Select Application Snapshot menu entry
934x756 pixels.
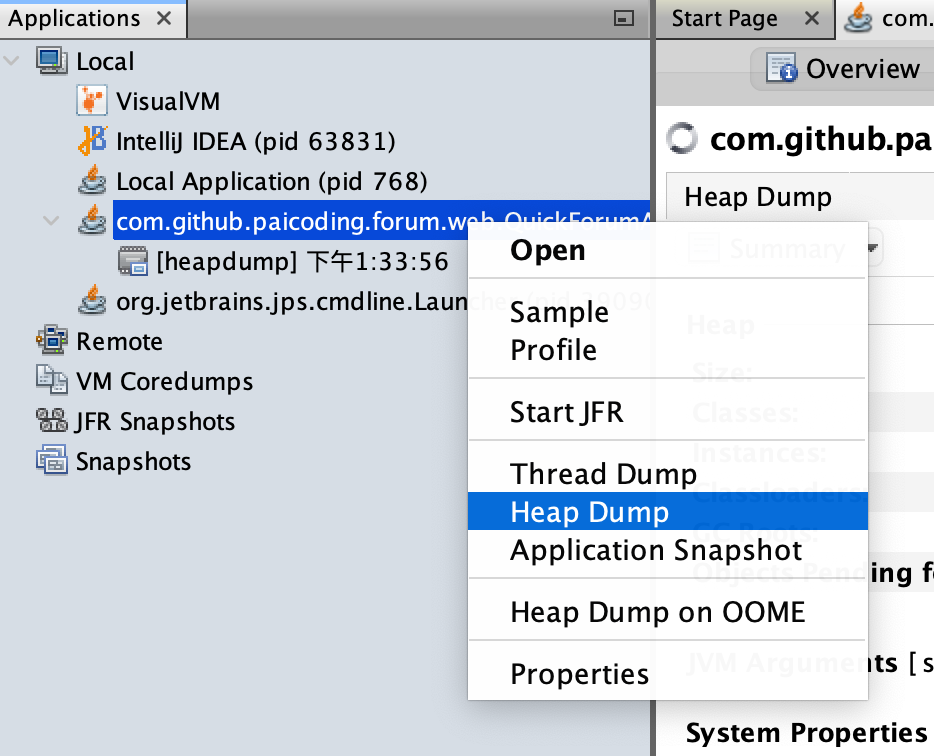tap(656, 550)
